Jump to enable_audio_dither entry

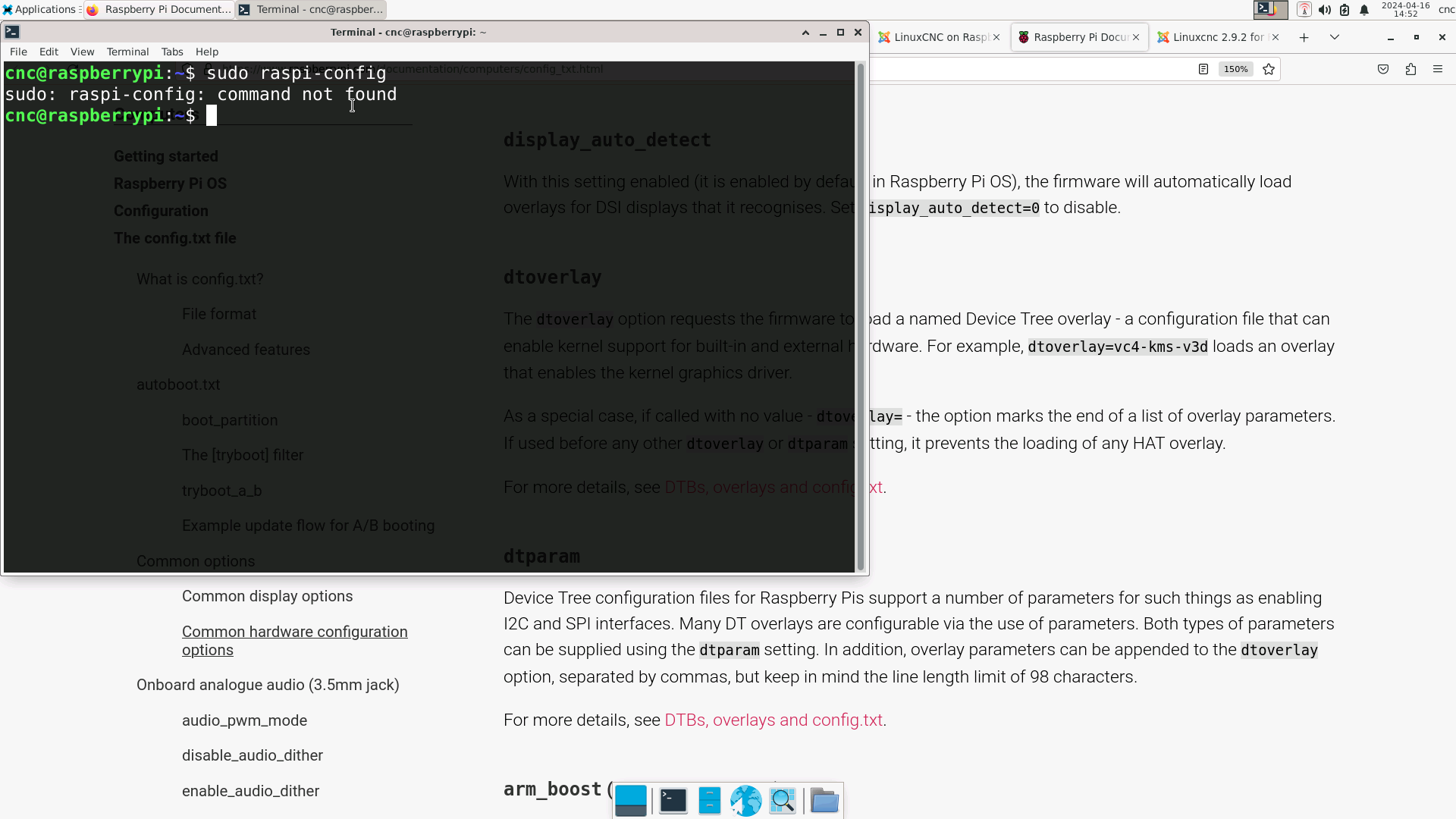pyautogui.click(x=250, y=791)
